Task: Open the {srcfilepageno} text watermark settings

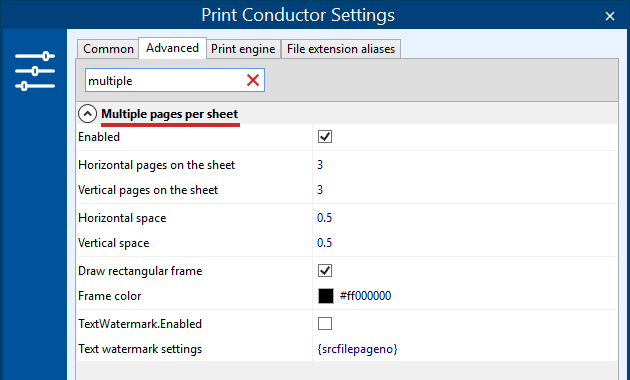Action: click(357, 349)
